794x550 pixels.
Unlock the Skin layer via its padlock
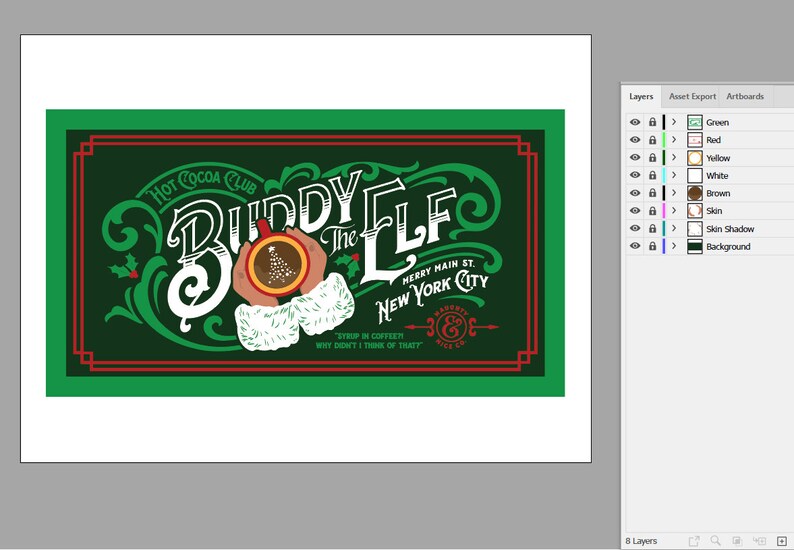pos(652,211)
